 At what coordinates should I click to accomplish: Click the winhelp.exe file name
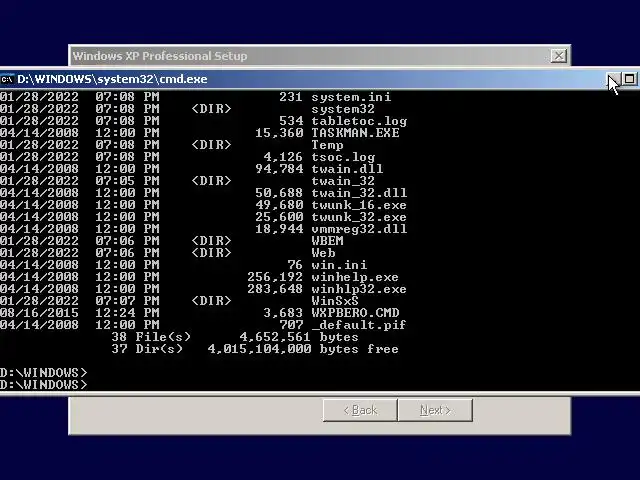[x=355, y=277]
